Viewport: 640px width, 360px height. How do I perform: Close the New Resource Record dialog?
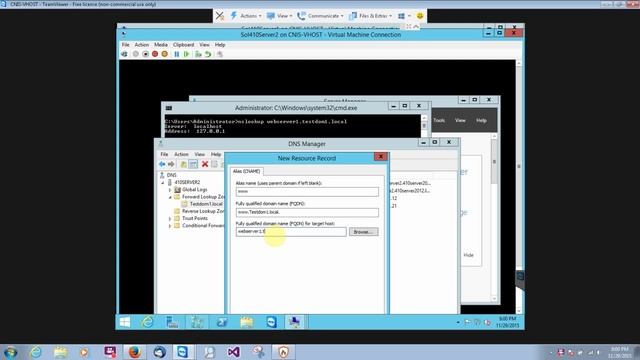381,157
